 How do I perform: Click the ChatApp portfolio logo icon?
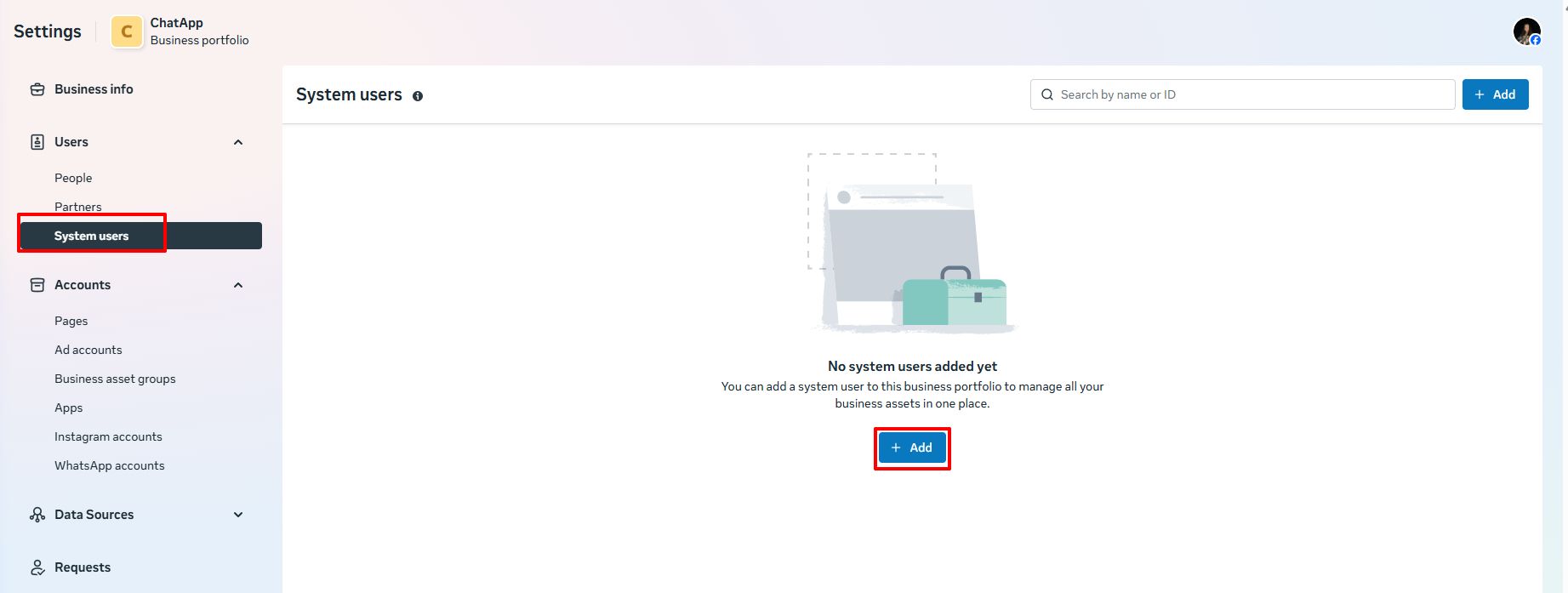(127, 32)
